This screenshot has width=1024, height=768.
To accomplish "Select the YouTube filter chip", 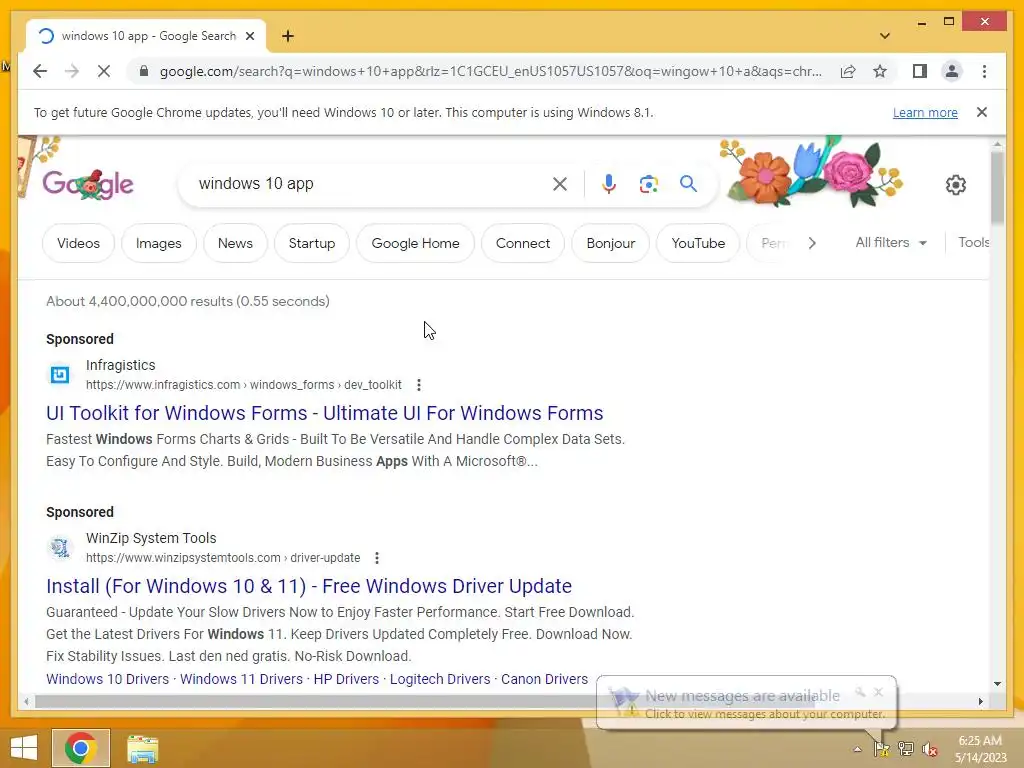I will pos(697,243).
